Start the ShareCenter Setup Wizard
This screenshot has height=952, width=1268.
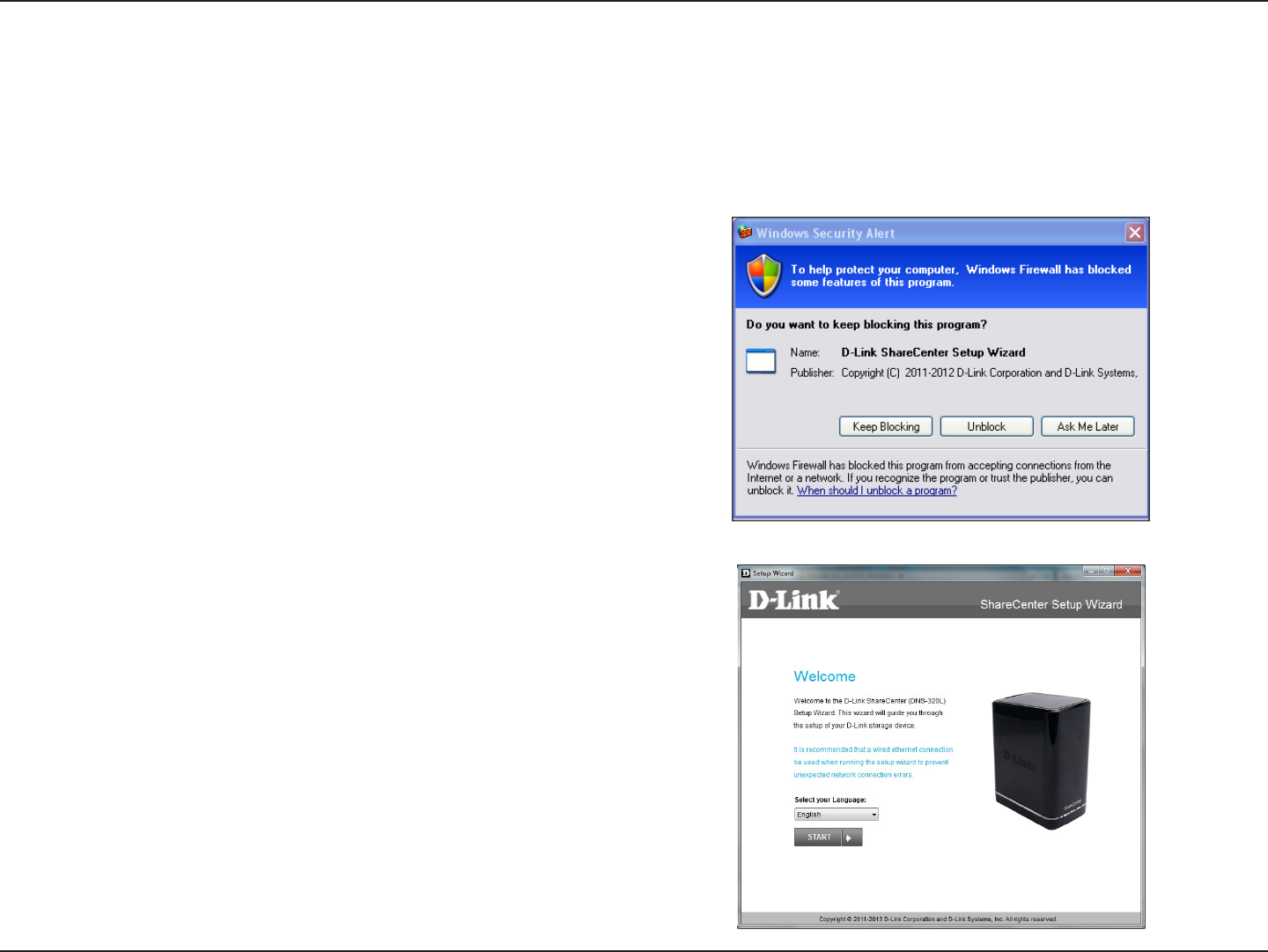828,838
